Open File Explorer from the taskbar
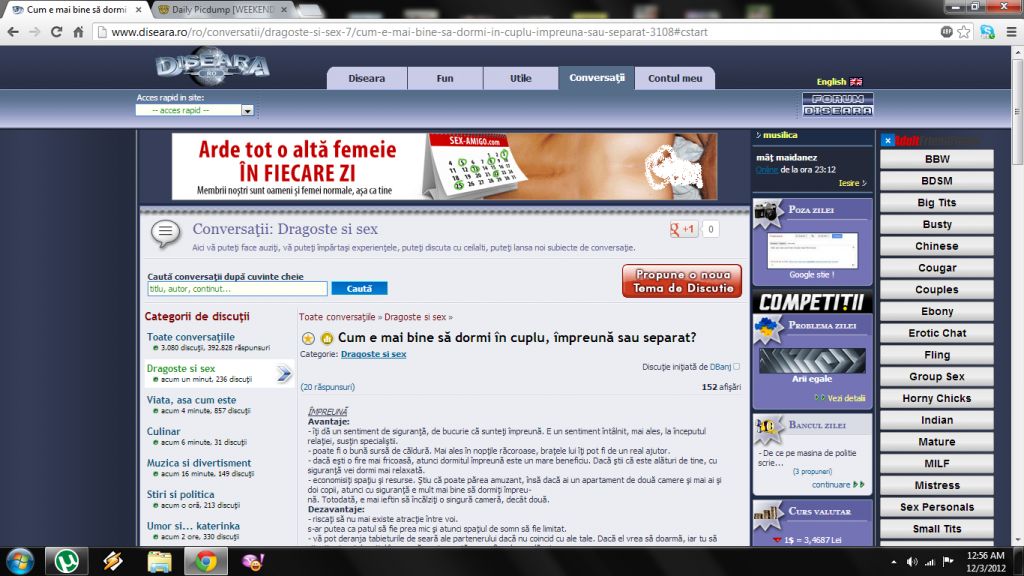Image resolution: width=1024 pixels, height=576 pixels. click(159, 562)
